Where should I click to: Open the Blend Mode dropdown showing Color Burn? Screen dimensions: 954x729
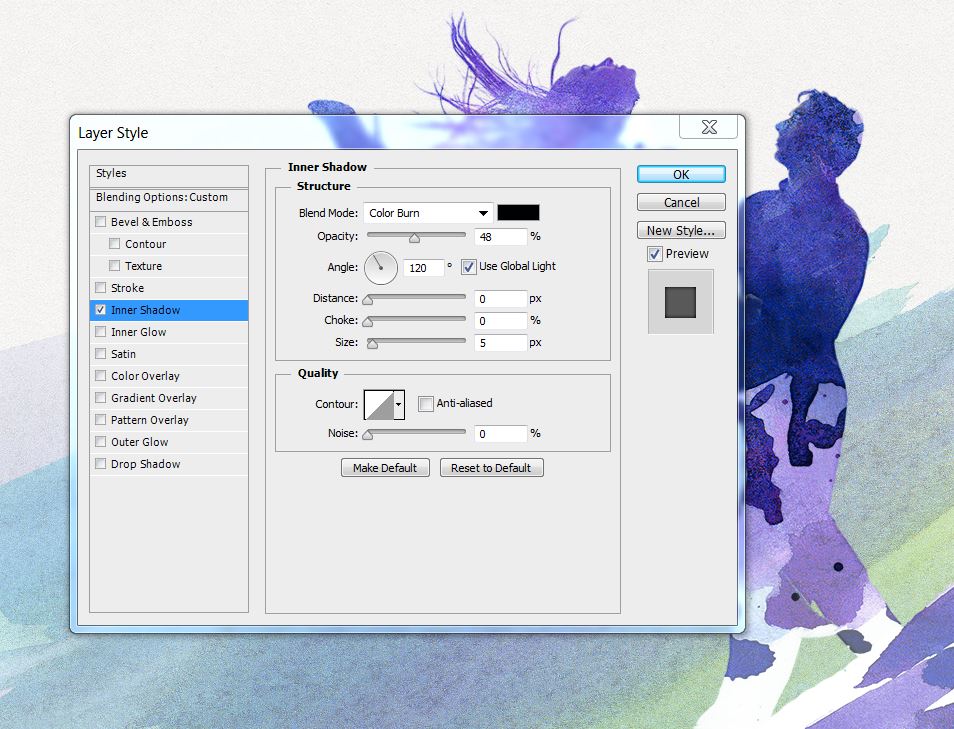428,212
